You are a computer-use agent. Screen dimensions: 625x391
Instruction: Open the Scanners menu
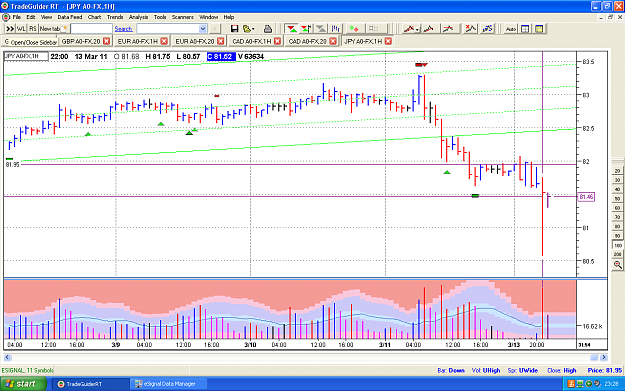[x=183, y=17]
